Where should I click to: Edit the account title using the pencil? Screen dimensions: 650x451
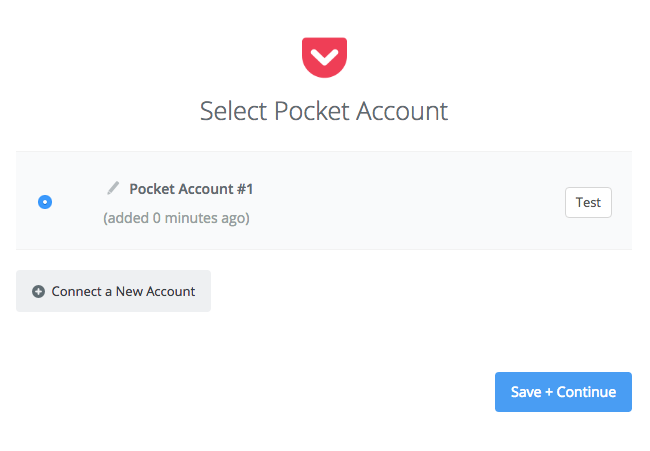113,188
